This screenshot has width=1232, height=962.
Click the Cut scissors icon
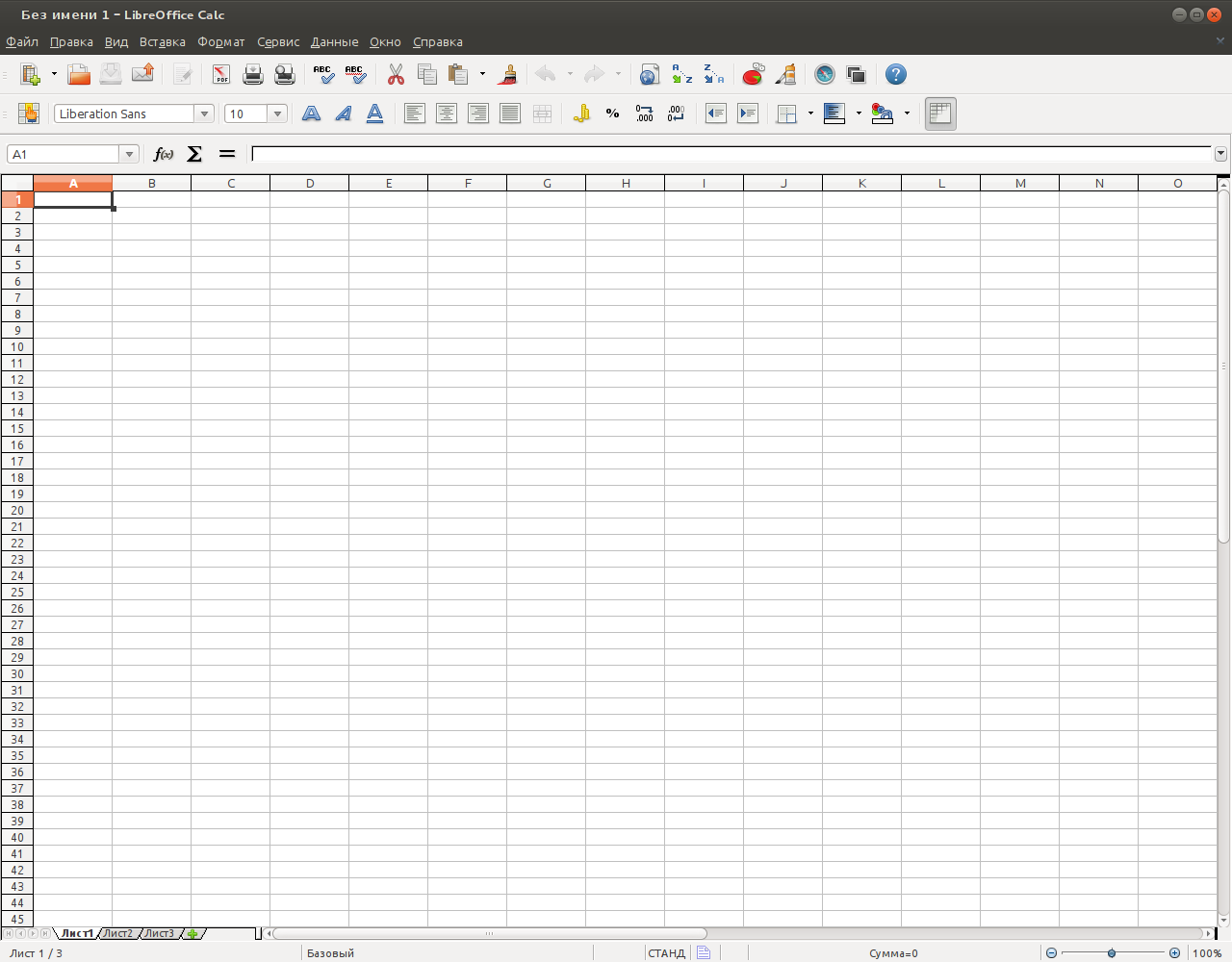[x=396, y=74]
